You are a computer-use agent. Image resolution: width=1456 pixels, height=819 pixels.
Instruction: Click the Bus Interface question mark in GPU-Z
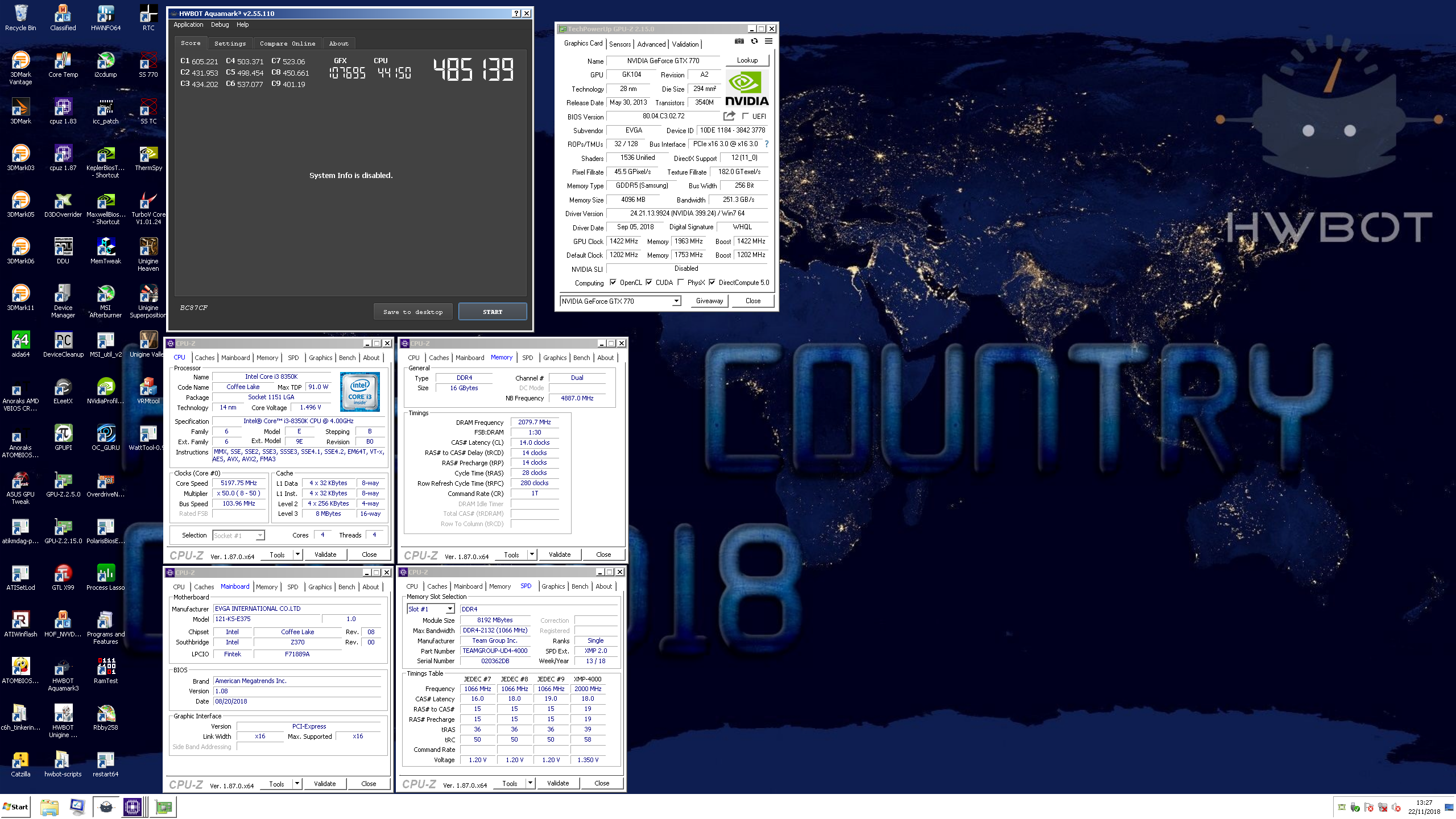point(767,144)
